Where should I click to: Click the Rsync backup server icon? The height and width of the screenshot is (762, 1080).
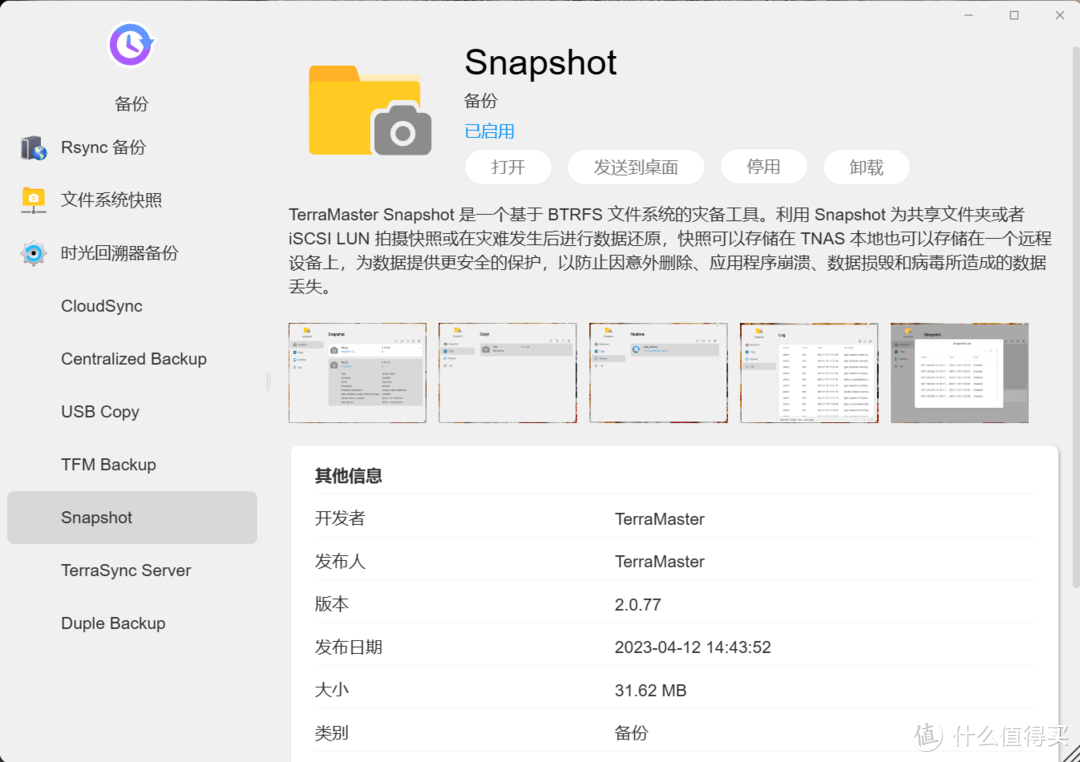(x=33, y=147)
